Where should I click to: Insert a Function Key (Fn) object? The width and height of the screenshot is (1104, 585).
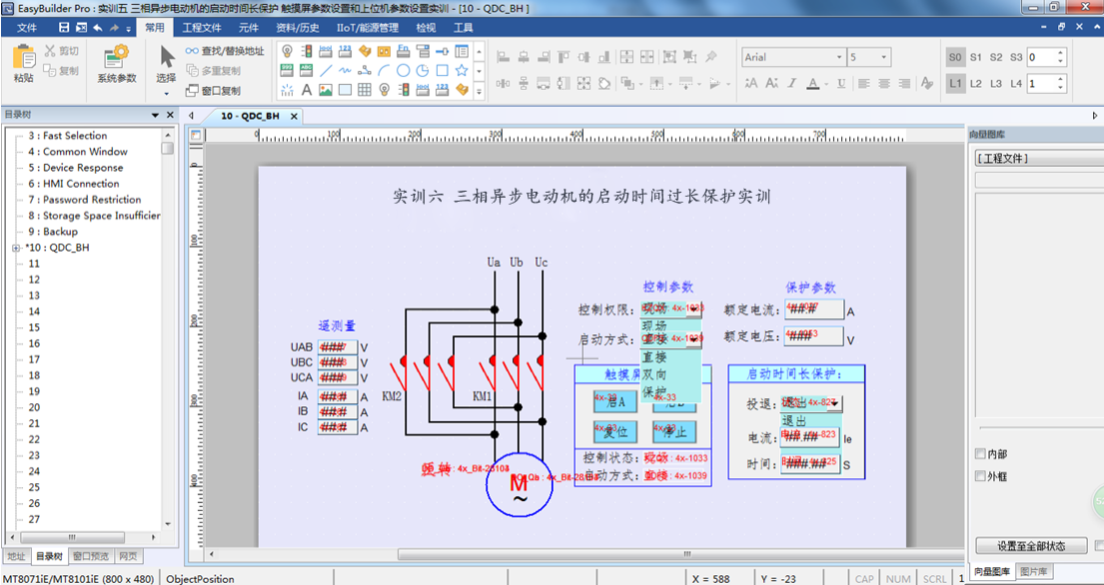click(403, 51)
